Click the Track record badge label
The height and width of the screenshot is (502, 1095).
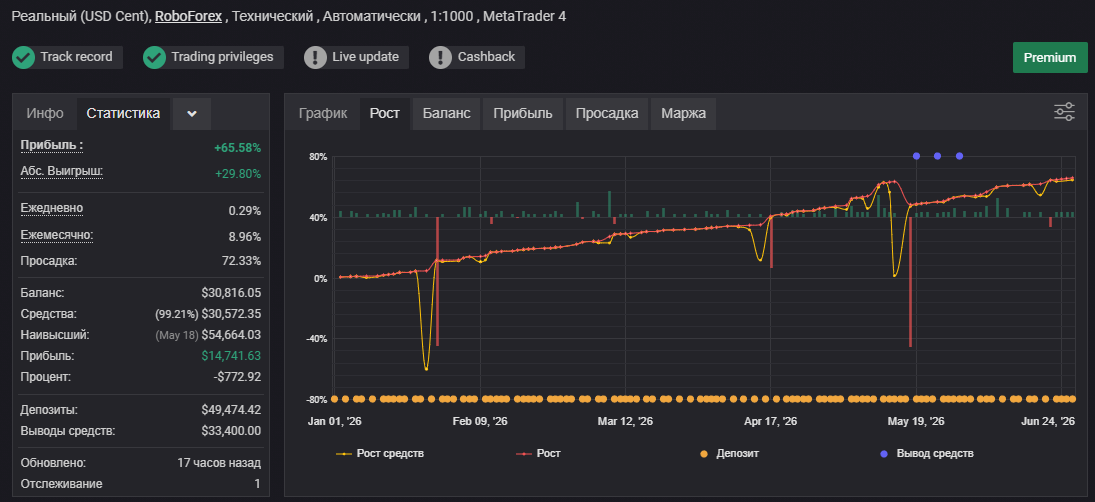coord(76,57)
